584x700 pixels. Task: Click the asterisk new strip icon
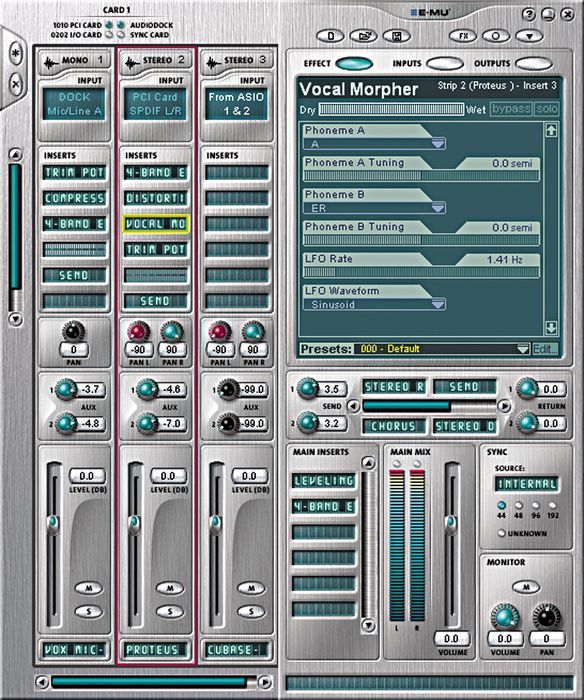pyautogui.click(x=16, y=54)
